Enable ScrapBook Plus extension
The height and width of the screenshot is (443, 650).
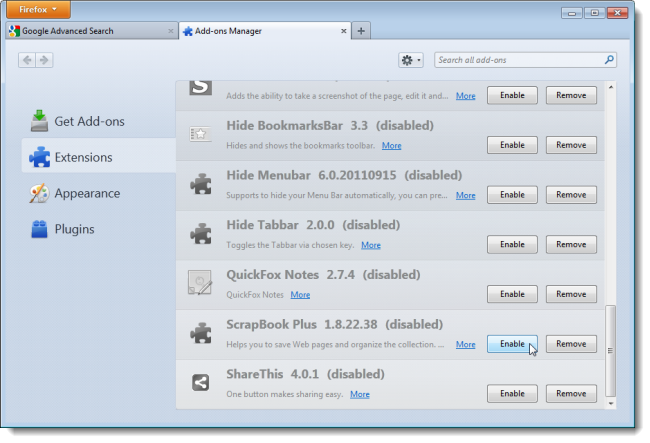[512, 344]
